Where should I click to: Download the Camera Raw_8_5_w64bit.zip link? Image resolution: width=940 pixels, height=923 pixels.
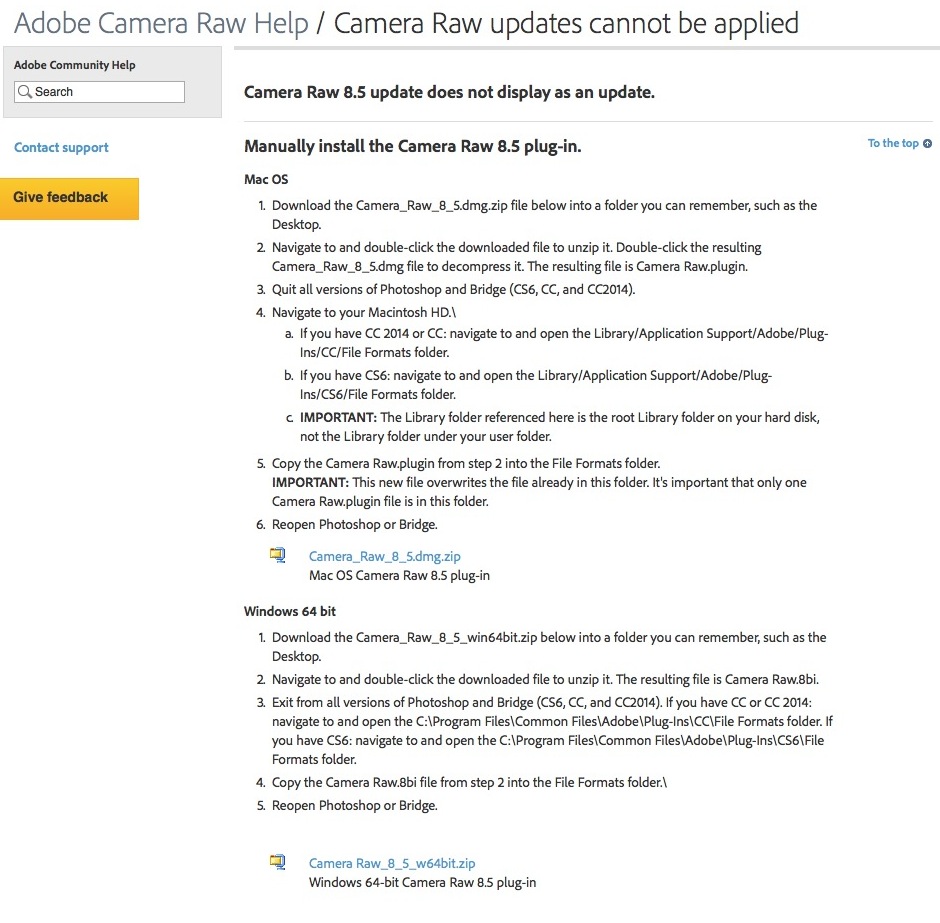click(392, 863)
